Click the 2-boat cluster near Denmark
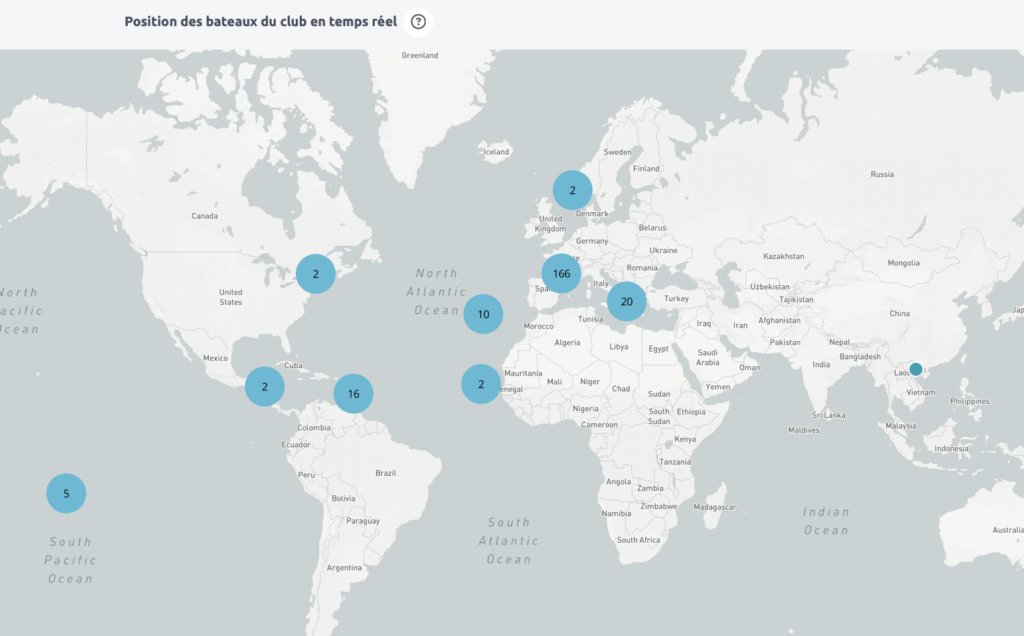 pos(572,190)
